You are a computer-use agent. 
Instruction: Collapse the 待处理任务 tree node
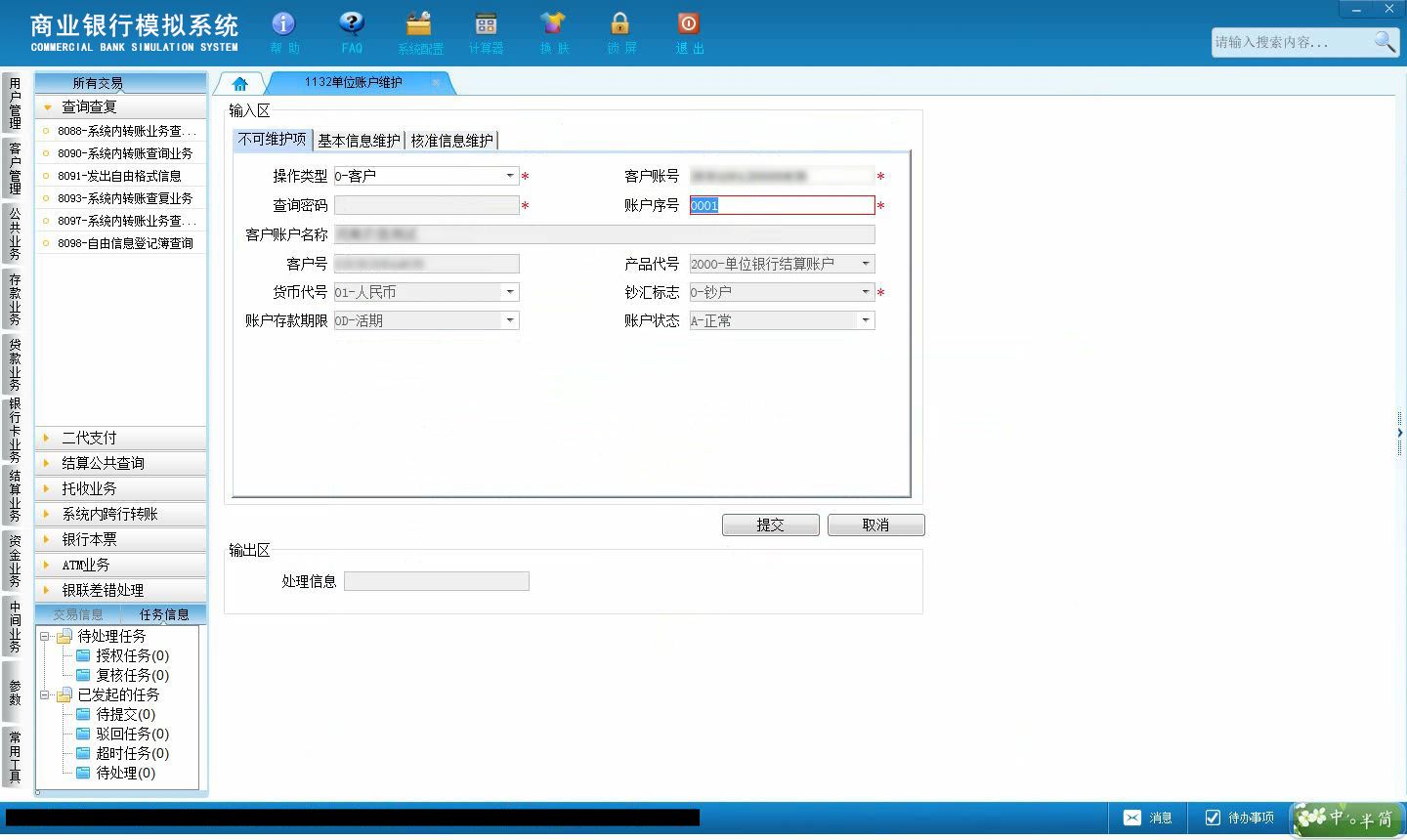[44, 636]
